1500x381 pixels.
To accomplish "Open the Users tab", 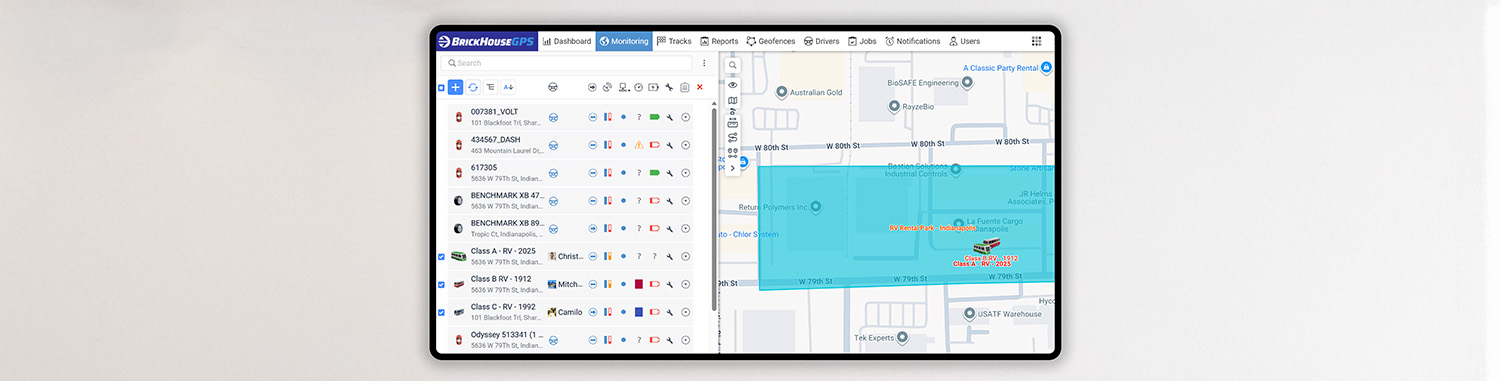I will (x=964, y=41).
